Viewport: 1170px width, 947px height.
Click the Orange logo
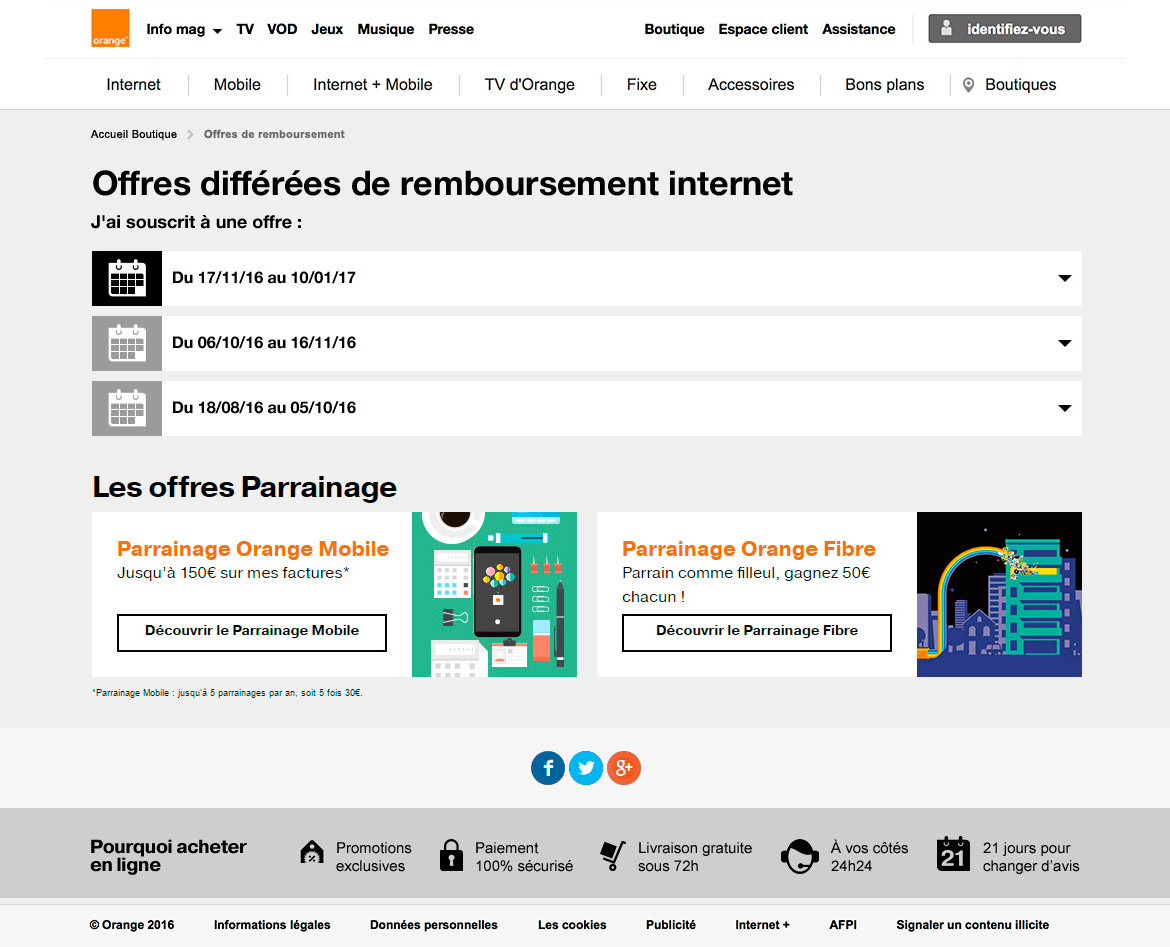pos(110,29)
